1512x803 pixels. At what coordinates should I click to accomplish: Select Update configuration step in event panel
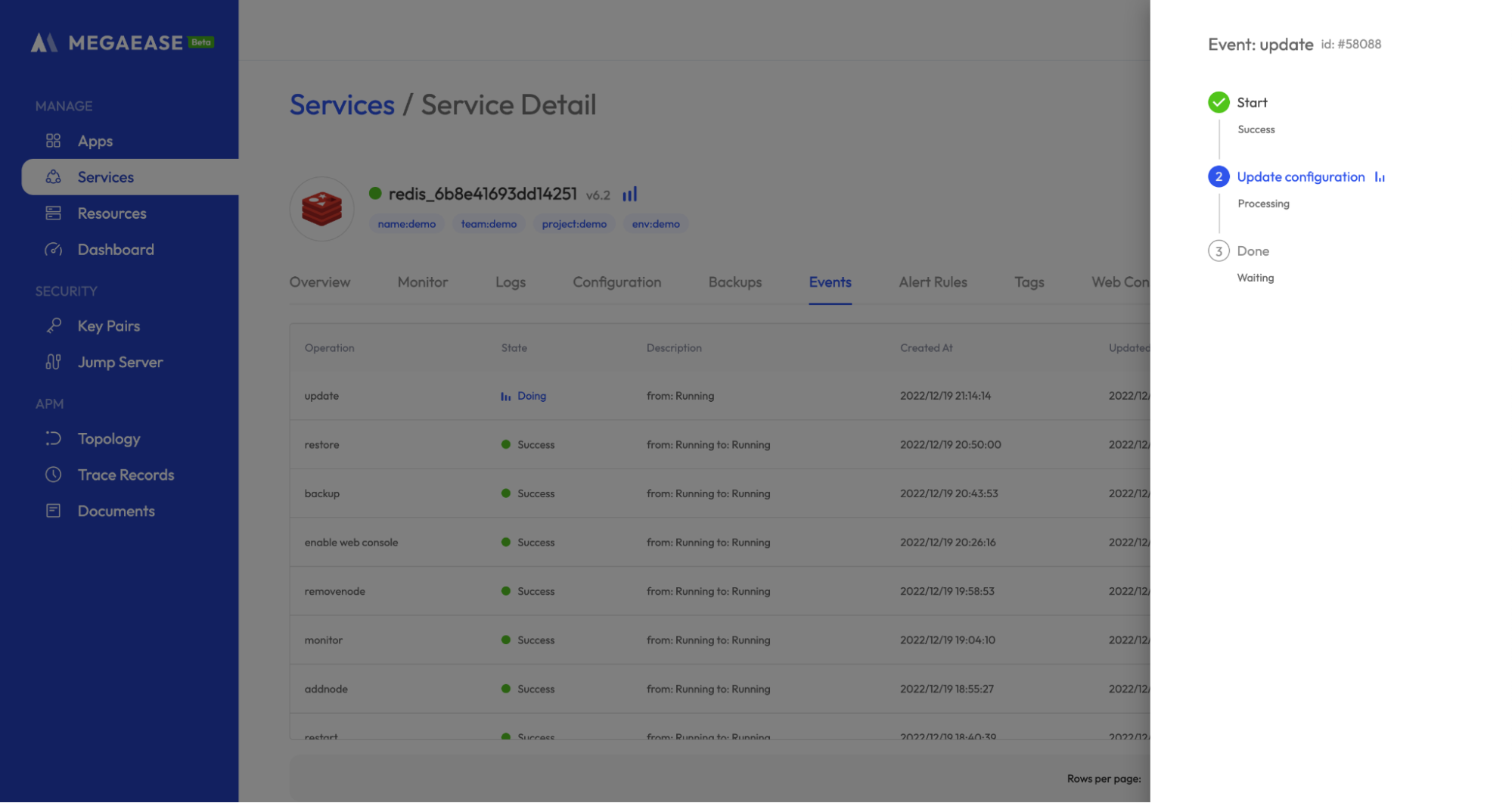(1300, 177)
